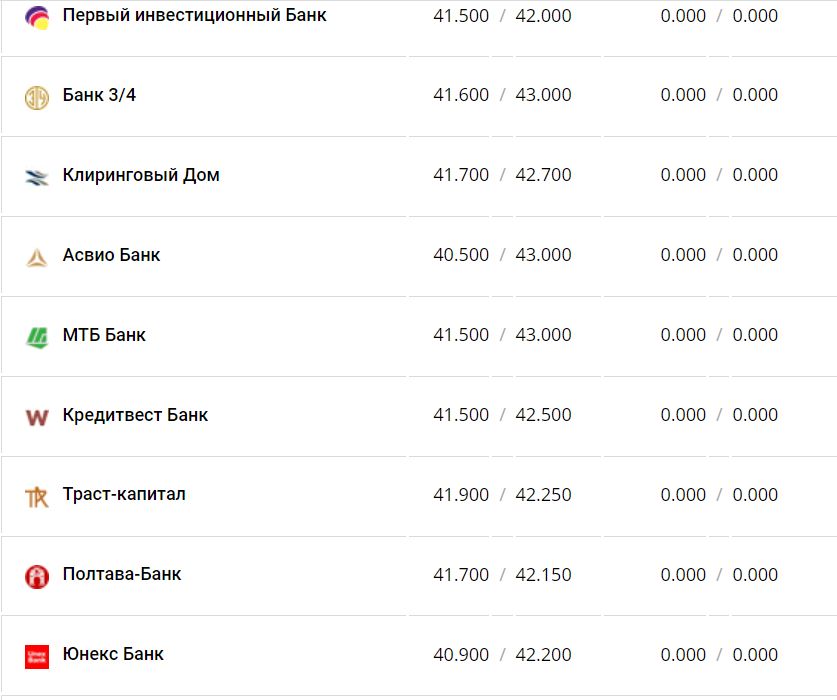
Task: Click Асвио Банк rate 40.500 / 43.000
Action: click(502, 255)
